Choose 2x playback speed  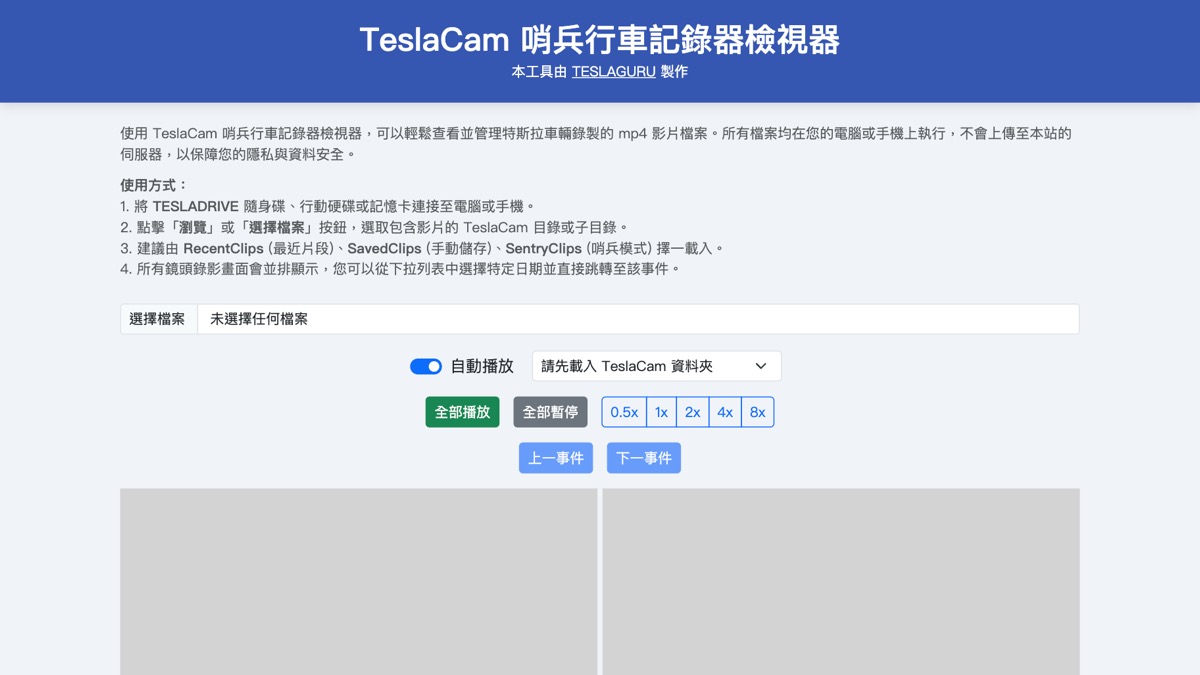pos(692,412)
